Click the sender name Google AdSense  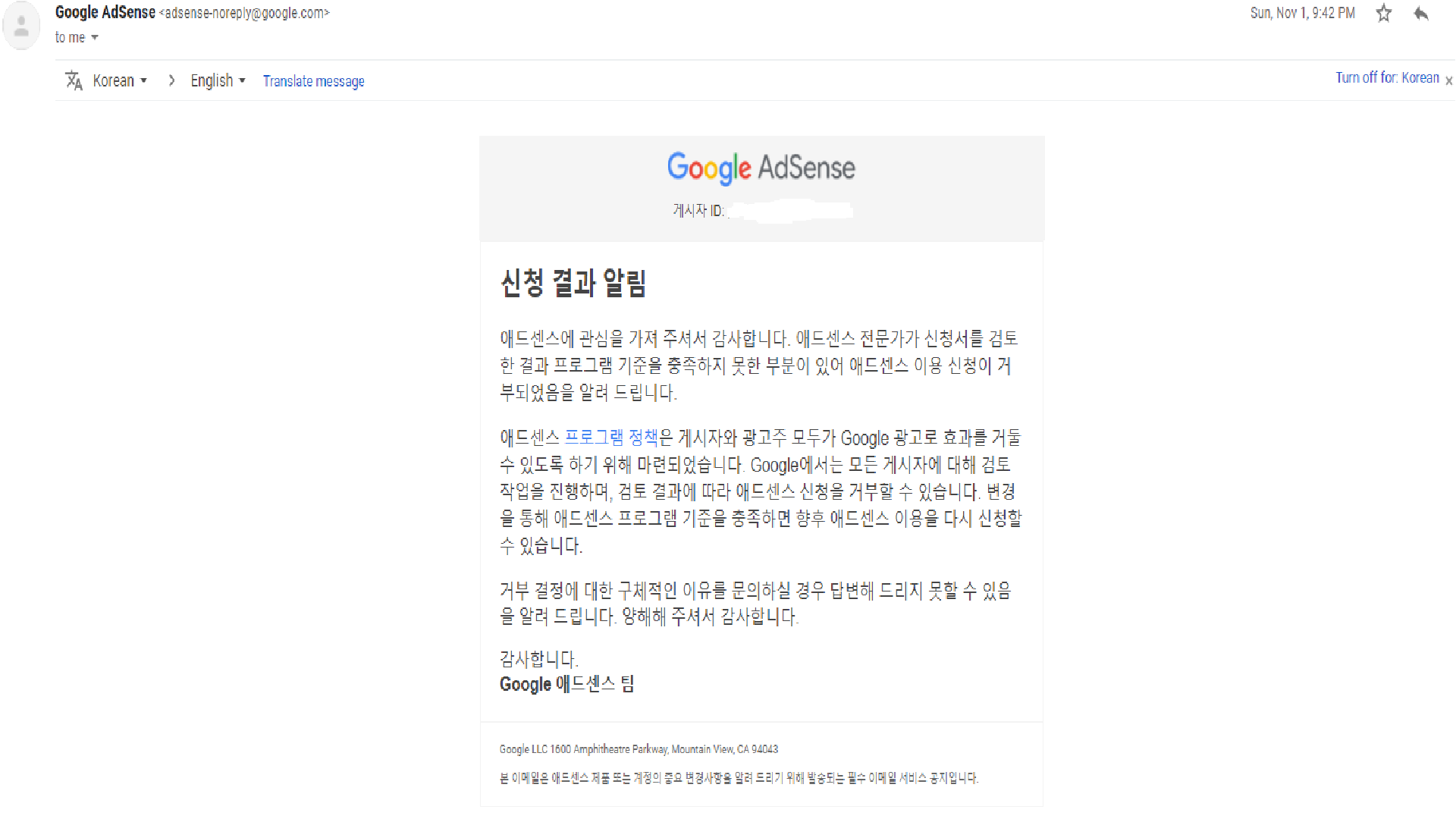coord(105,12)
